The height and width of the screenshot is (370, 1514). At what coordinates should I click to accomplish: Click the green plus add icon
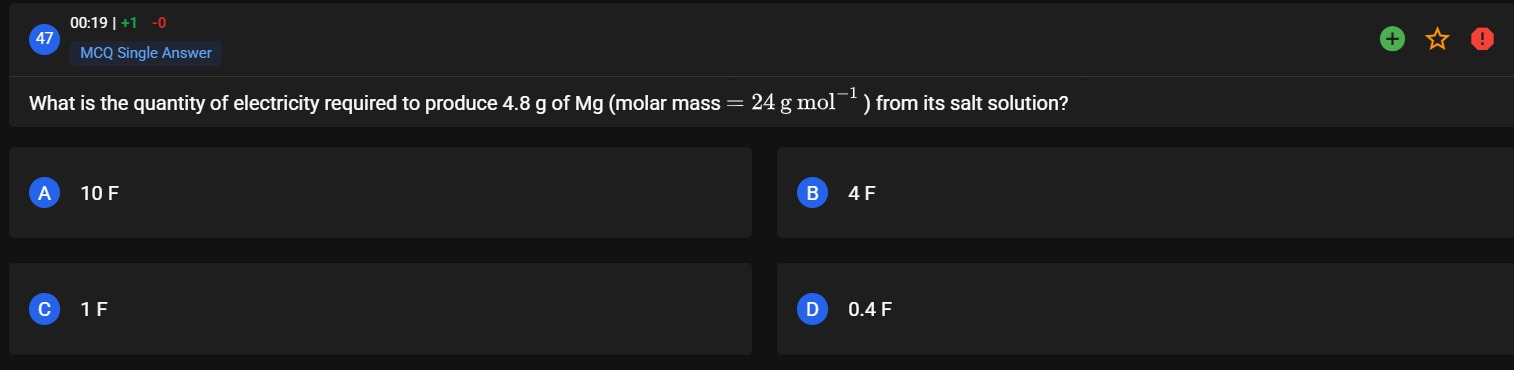pos(1390,39)
